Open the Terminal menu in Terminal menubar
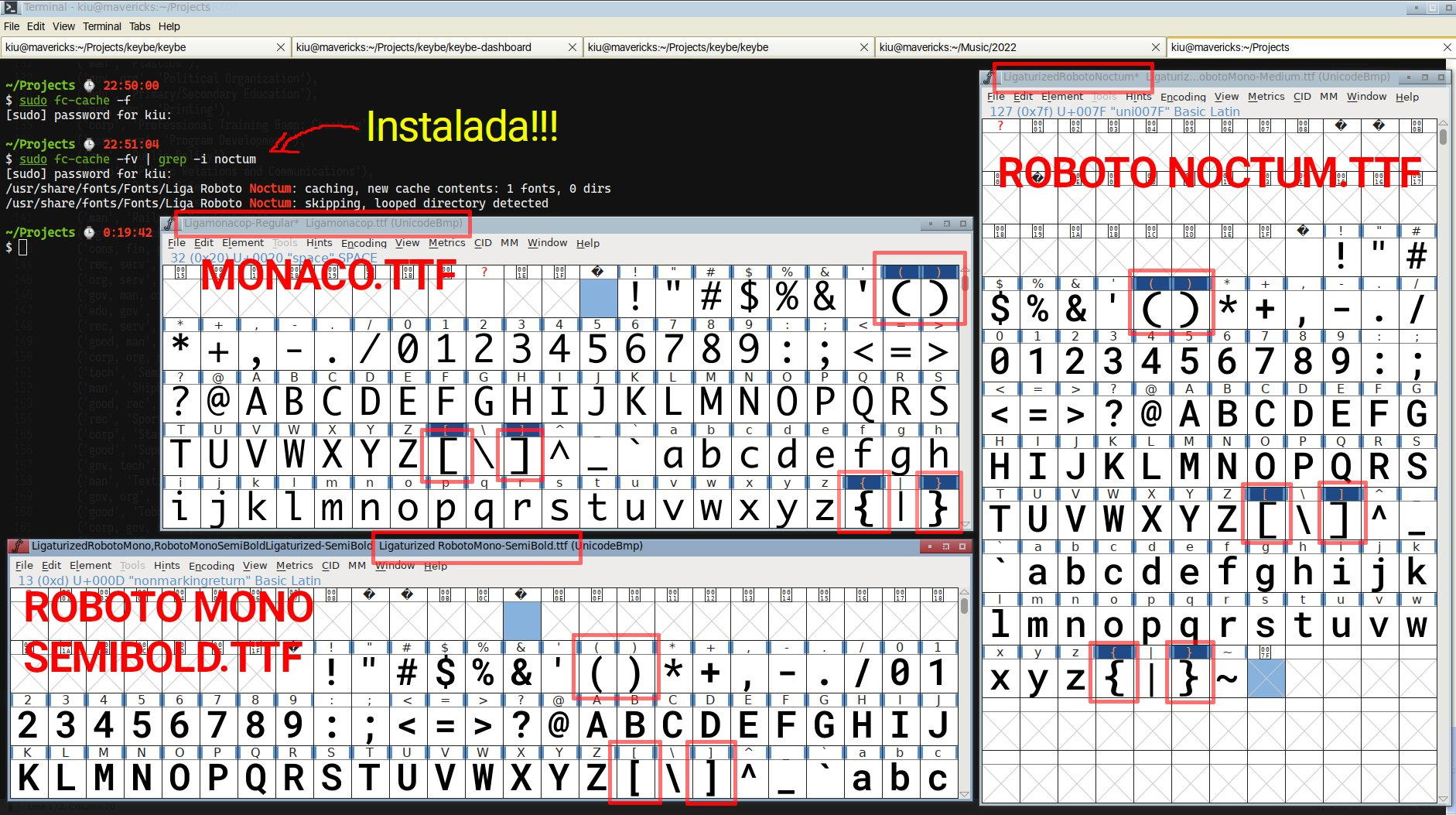Viewport: 1456px width, 815px height. 102,26
